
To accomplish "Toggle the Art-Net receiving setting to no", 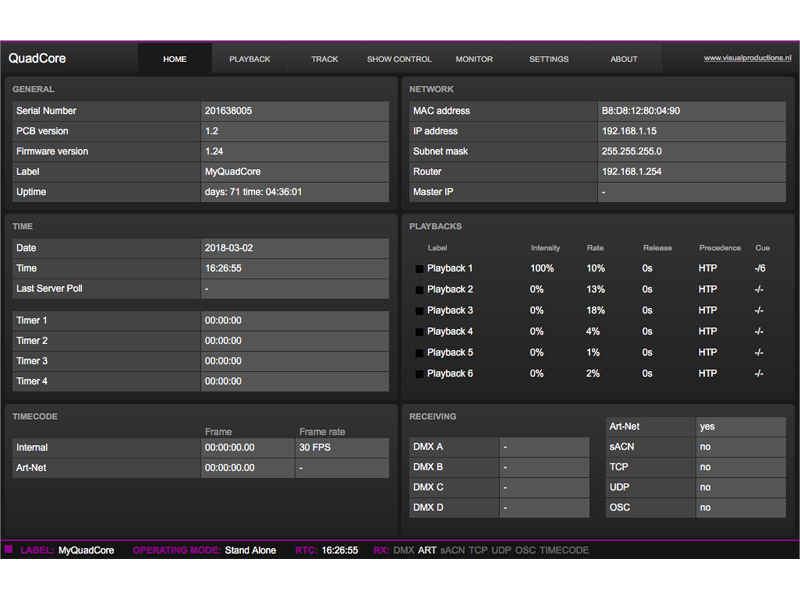I will pyautogui.click(x=741, y=425).
